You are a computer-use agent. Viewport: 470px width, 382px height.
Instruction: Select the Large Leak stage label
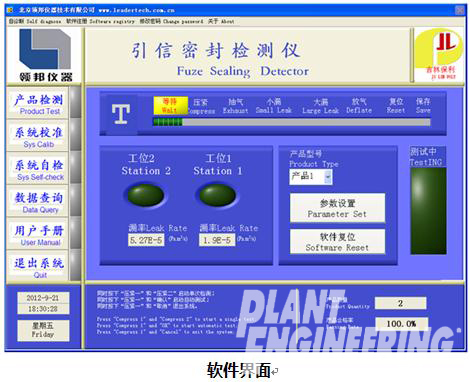[321, 106]
